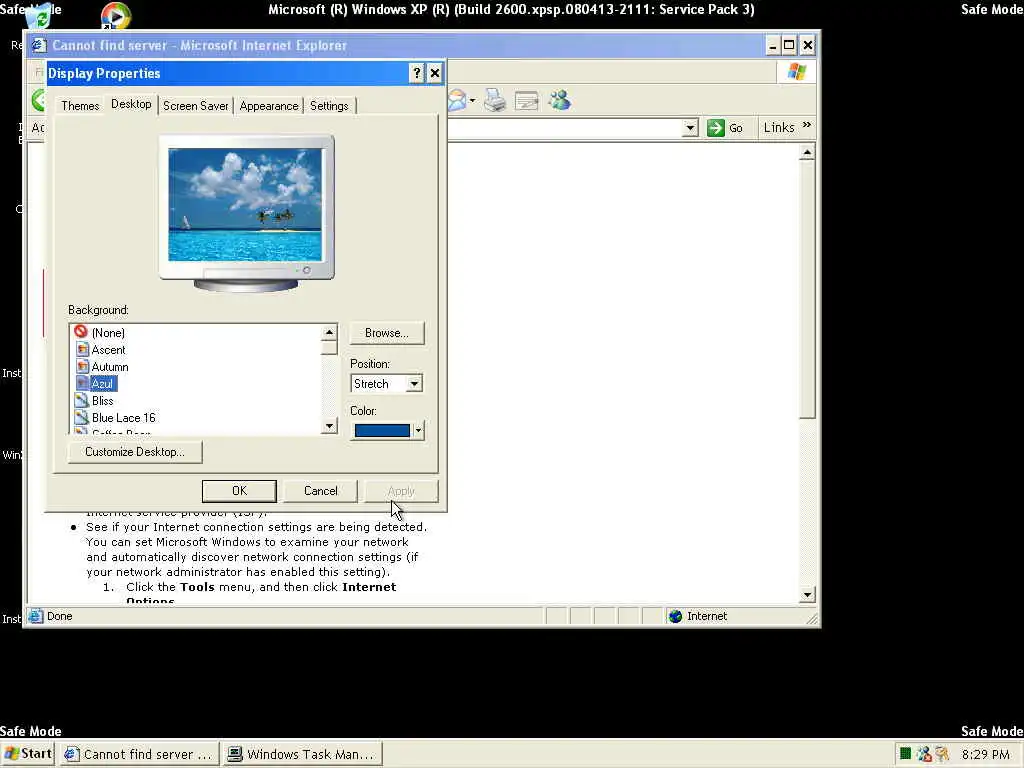Open the Appearance tab

tap(268, 106)
